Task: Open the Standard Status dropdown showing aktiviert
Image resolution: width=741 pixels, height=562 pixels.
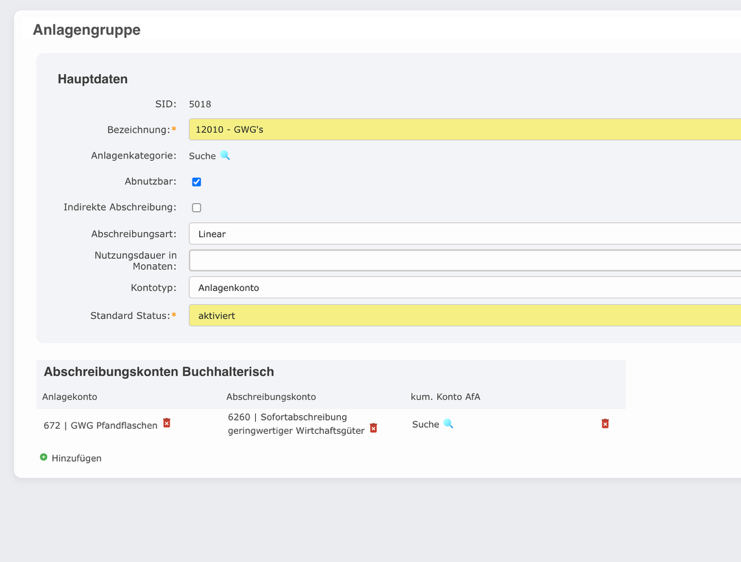Action: tap(465, 315)
